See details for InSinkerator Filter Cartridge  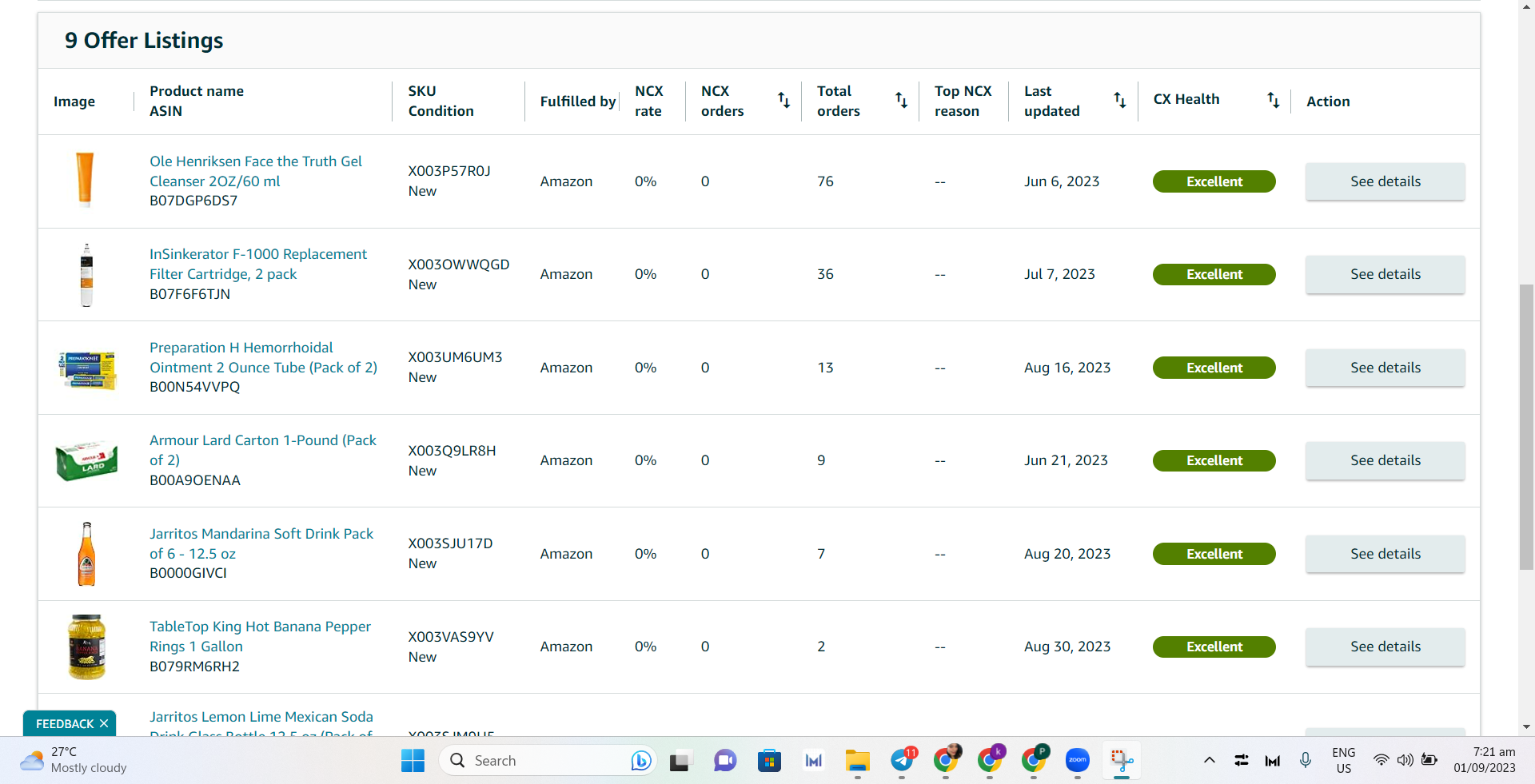(x=1385, y=274)
